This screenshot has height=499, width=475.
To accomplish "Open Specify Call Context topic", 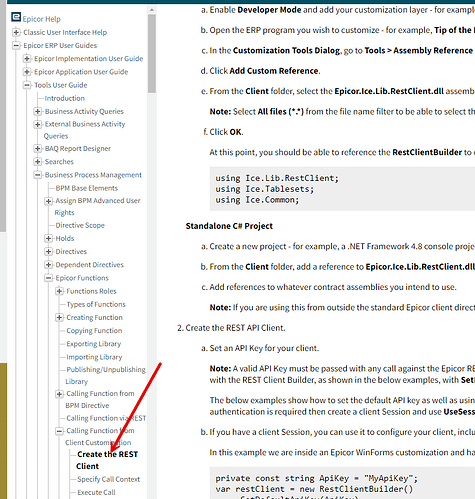I will [109, 479].
